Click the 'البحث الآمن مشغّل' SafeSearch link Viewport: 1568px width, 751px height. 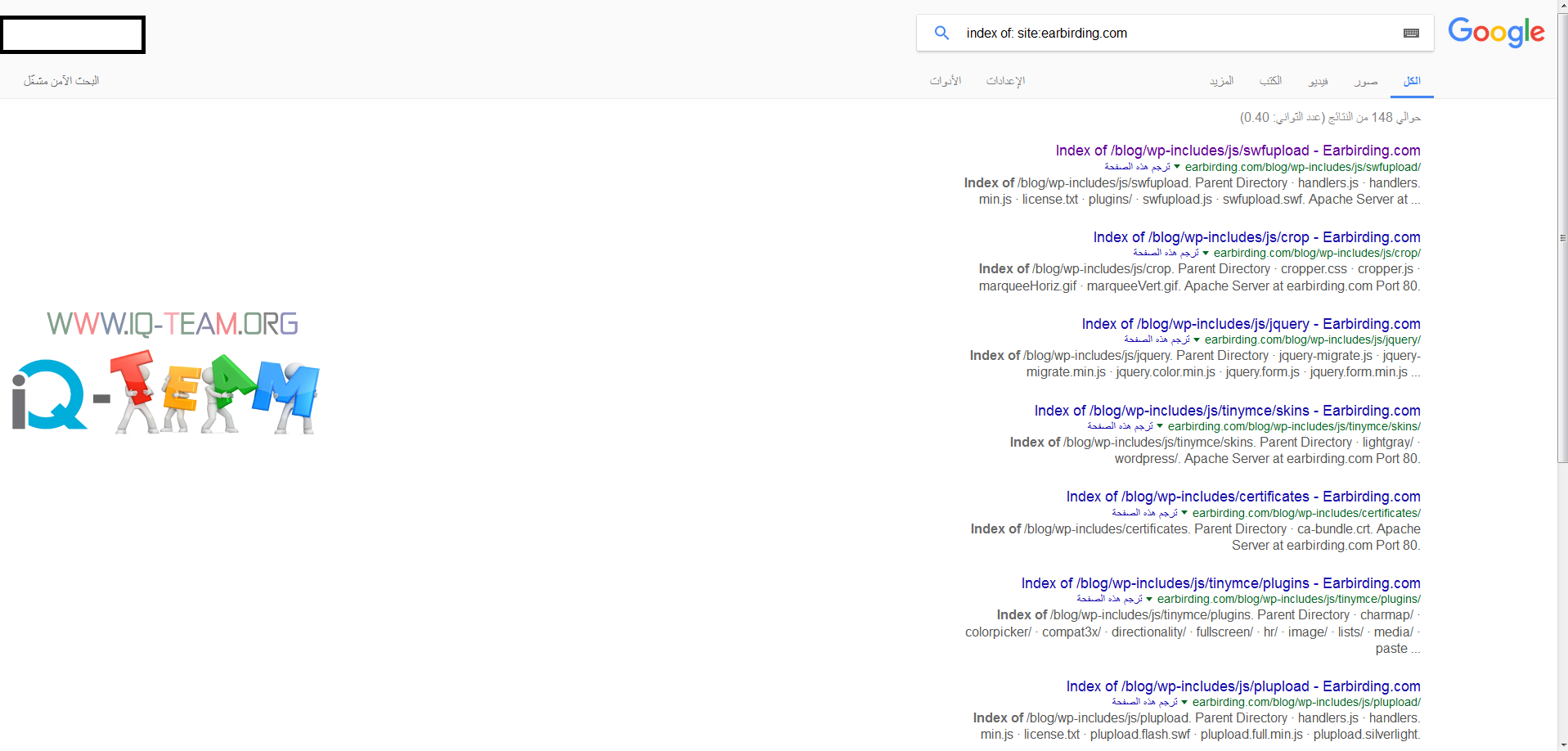61,81
